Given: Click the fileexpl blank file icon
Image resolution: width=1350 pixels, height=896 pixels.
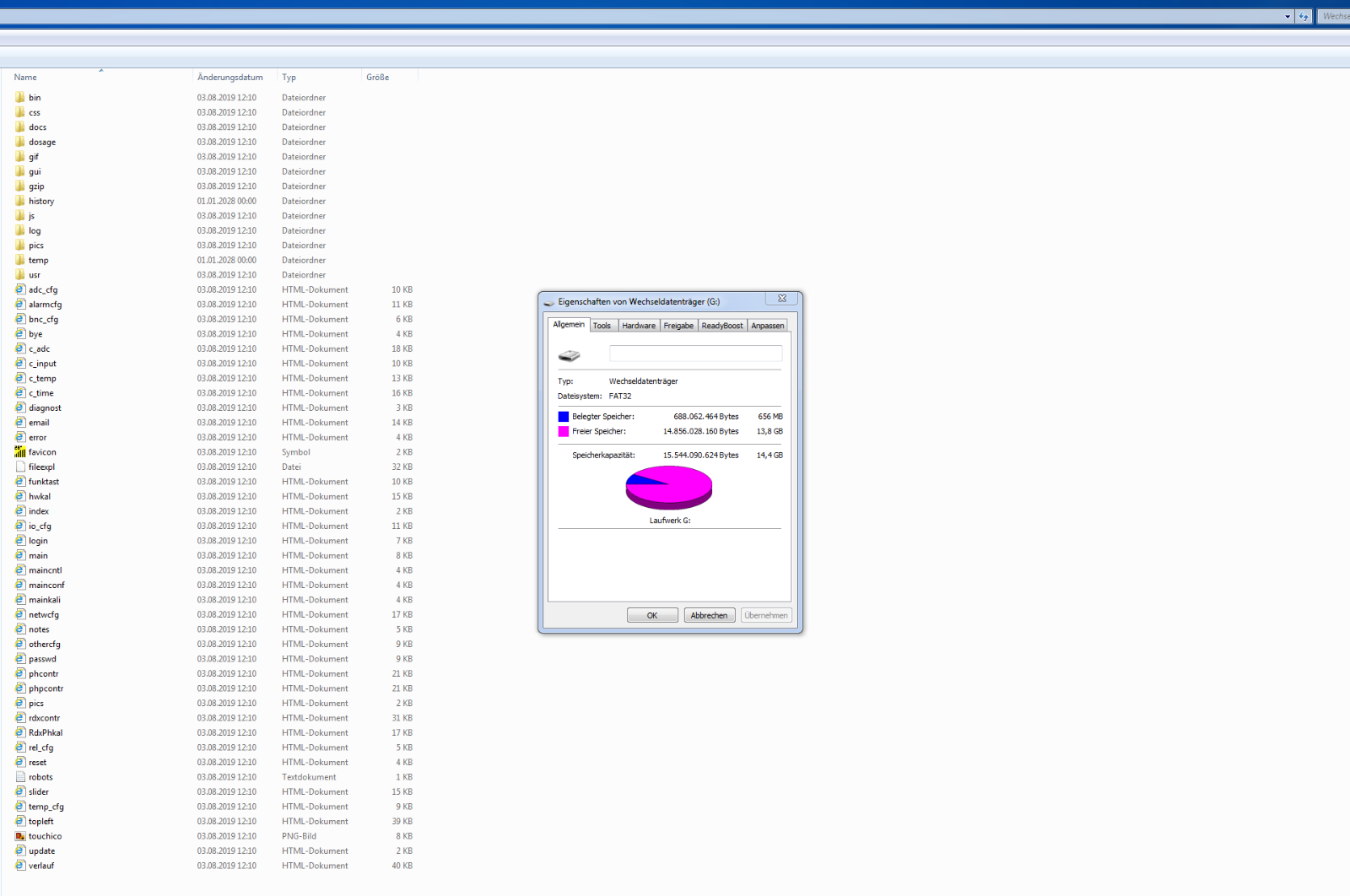Looking at the screenshot, I should 20,467.
